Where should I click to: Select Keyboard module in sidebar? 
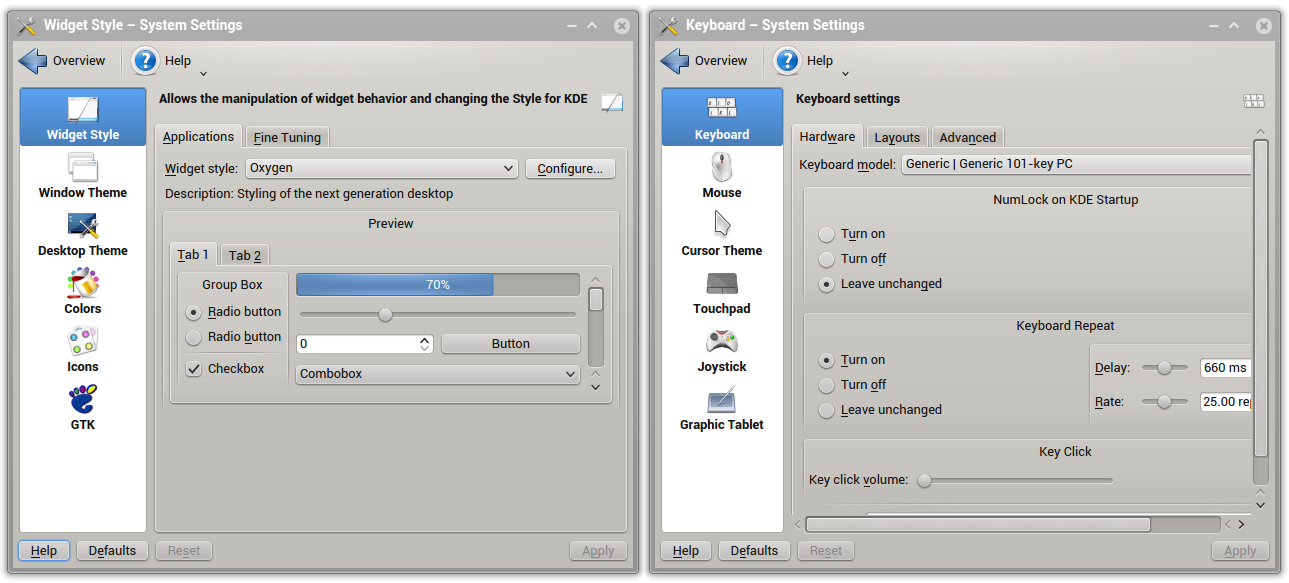(x=722, y=117)
